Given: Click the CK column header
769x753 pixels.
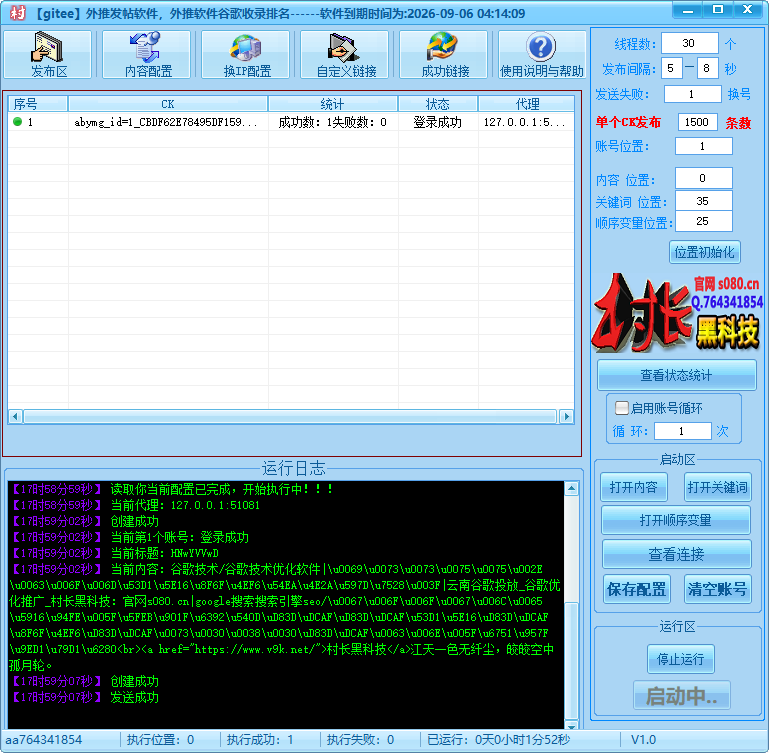Looking at the screenshot, I should 168,104.
